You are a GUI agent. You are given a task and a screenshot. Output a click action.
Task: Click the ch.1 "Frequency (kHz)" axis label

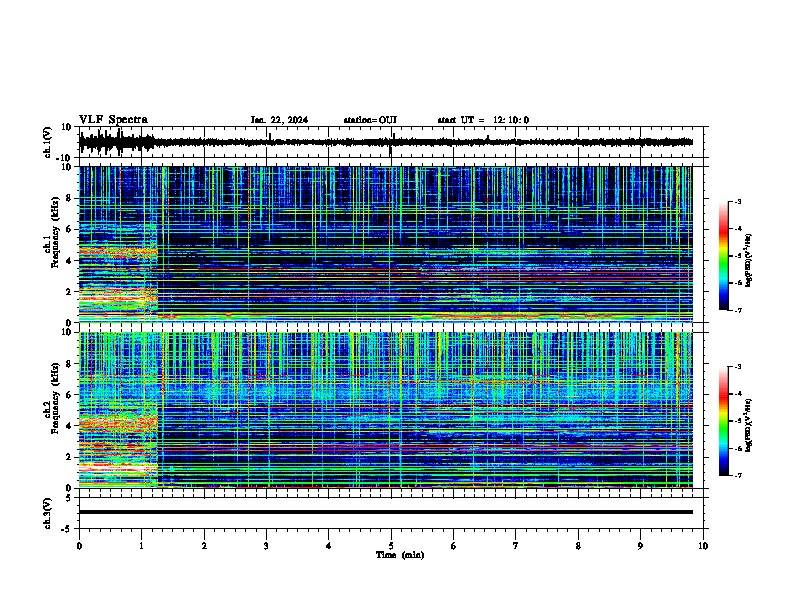[55, 232]
